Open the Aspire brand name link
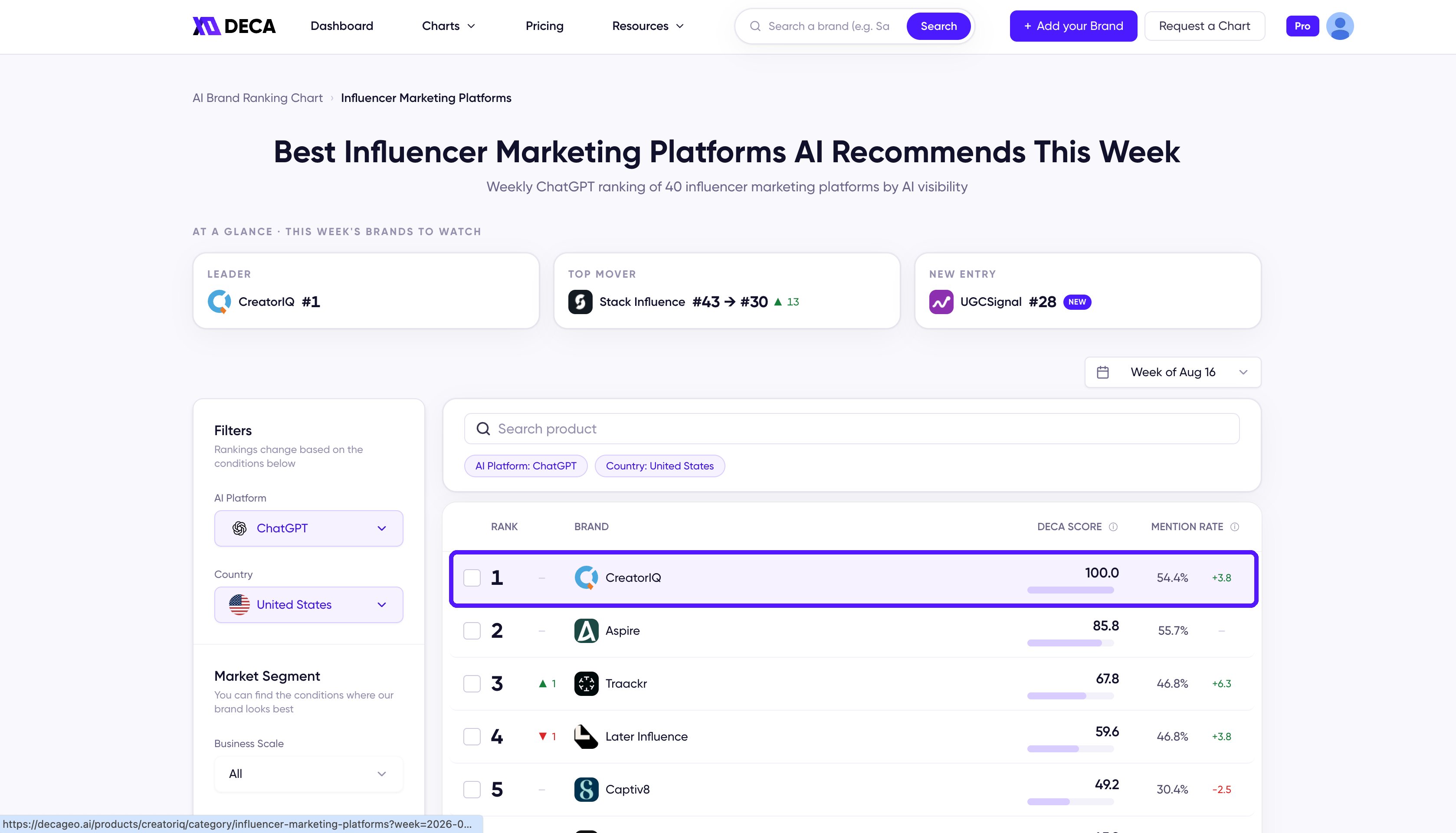 [x=623, y=630]
